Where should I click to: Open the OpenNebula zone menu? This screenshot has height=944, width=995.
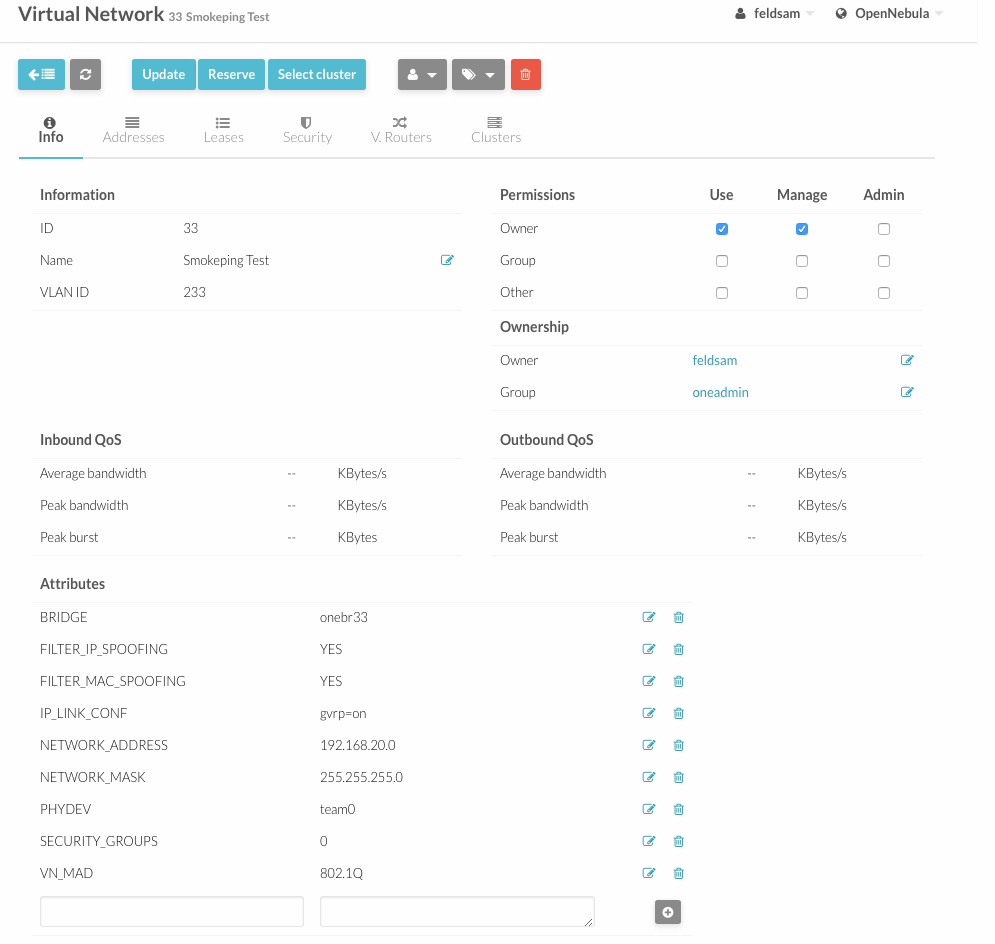[x=889, y=13]
